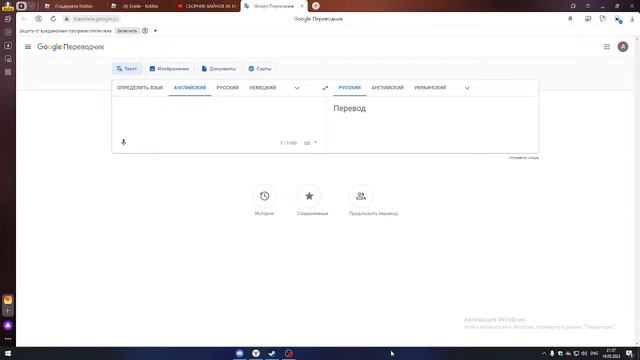Switch to Websites translation mode
Image resolution: width=640 pixels, height=360 pixels.
click(x=260, y=69)
